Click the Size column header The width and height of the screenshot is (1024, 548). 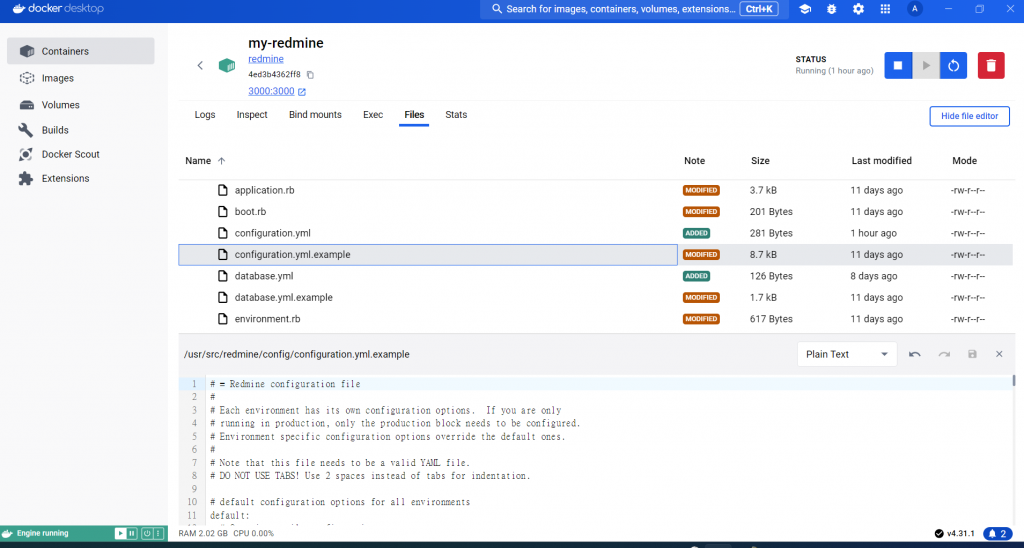pyautogui.click(x=760, y=161)
